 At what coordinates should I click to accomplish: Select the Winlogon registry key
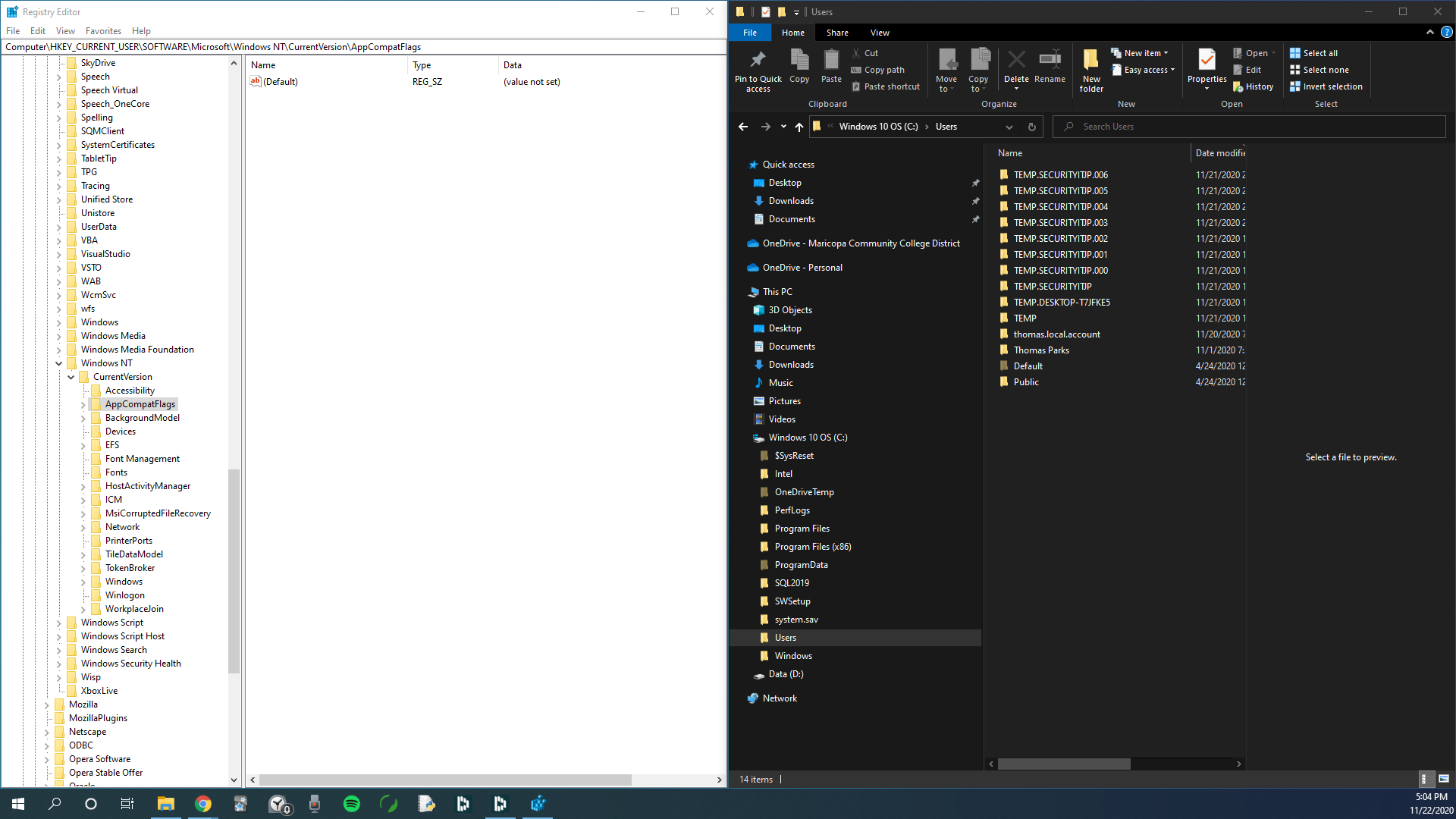(125, 595)
